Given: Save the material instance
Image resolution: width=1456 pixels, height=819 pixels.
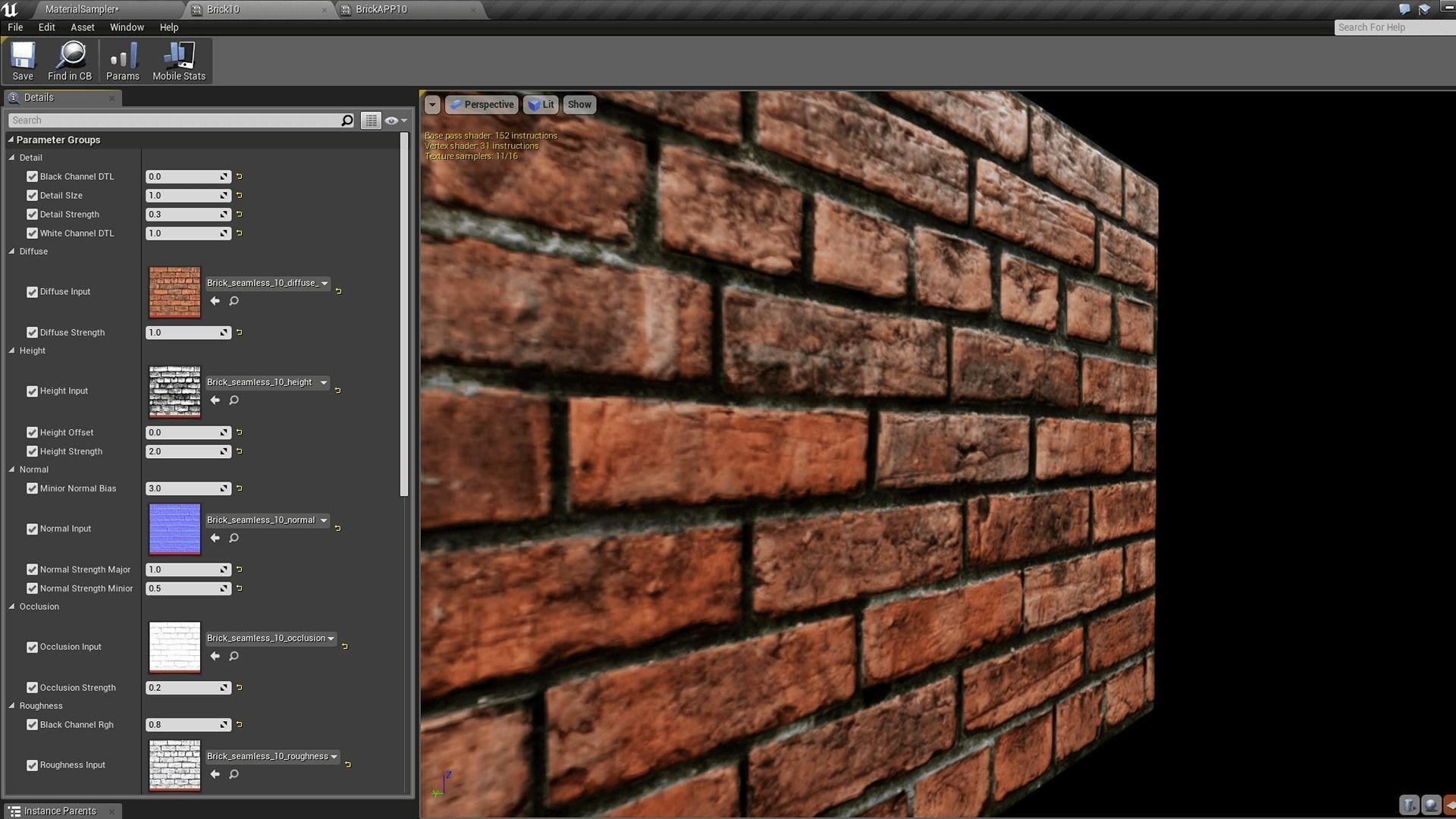Looking at the screenshot, I should [23, 61].
